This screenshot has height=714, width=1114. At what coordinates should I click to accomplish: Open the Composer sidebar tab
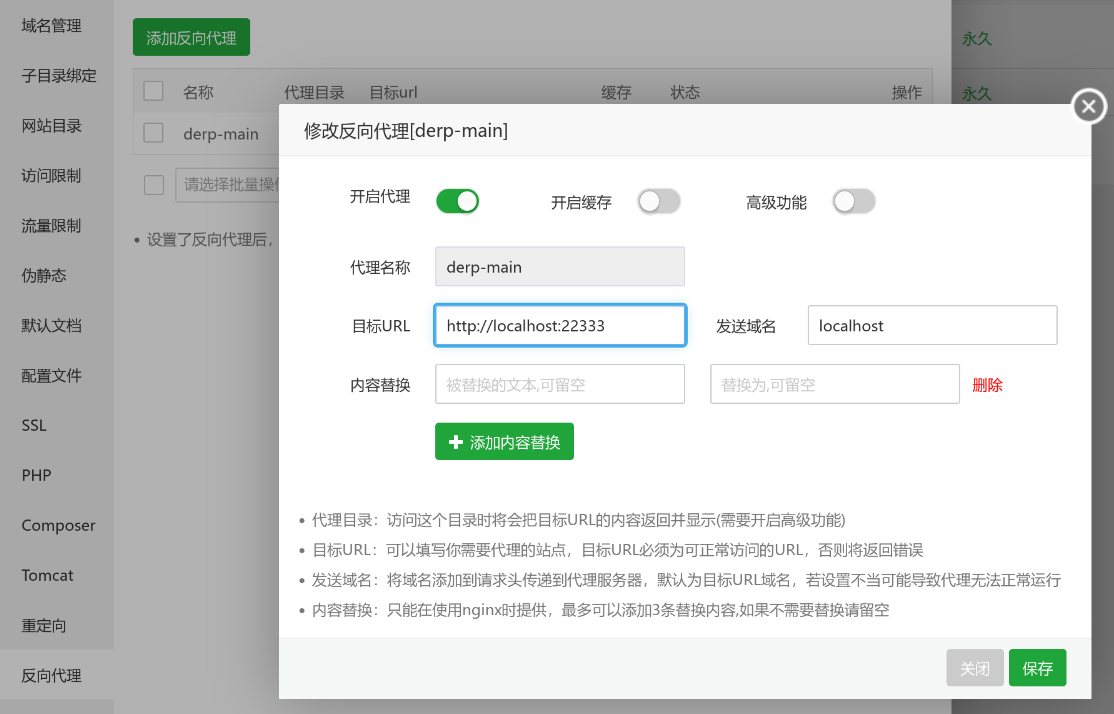(58, 526)
